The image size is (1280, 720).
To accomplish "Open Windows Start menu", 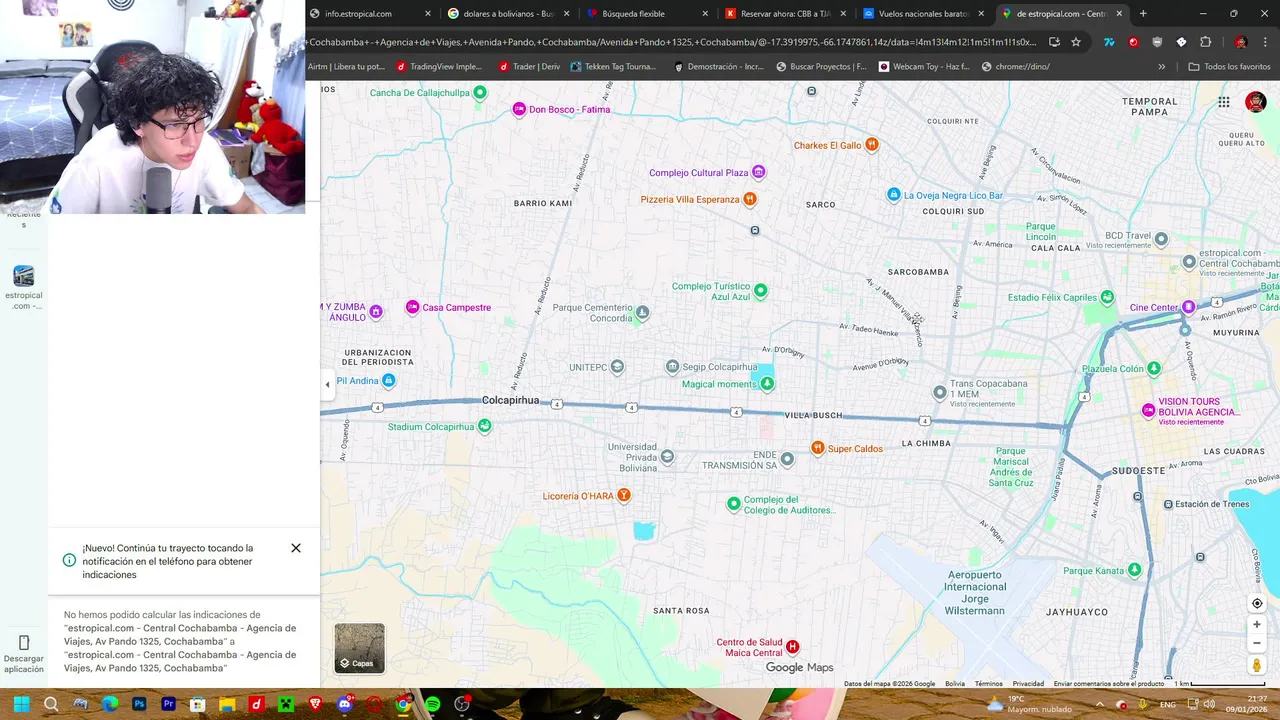I will (21, 704).
